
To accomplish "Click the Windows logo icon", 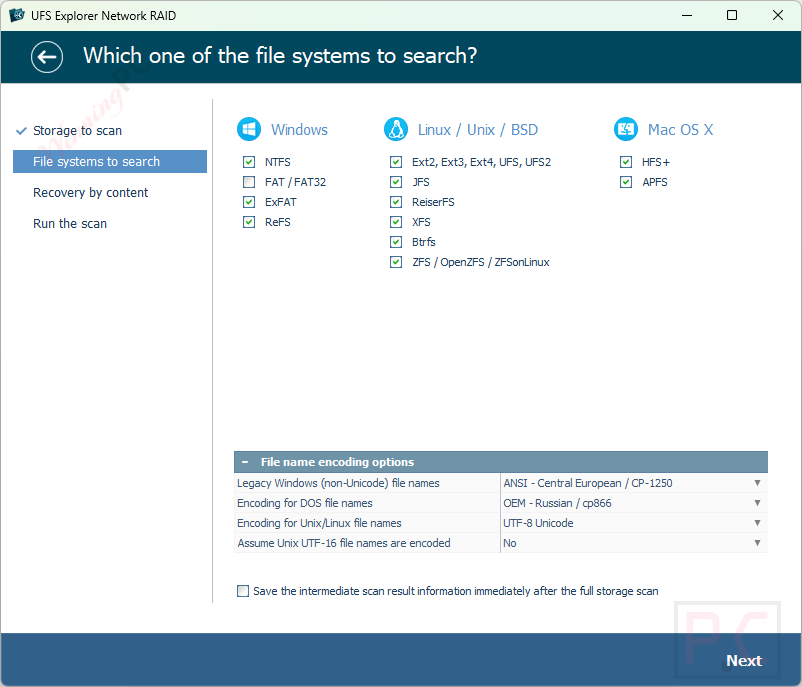I will (249, 129).
